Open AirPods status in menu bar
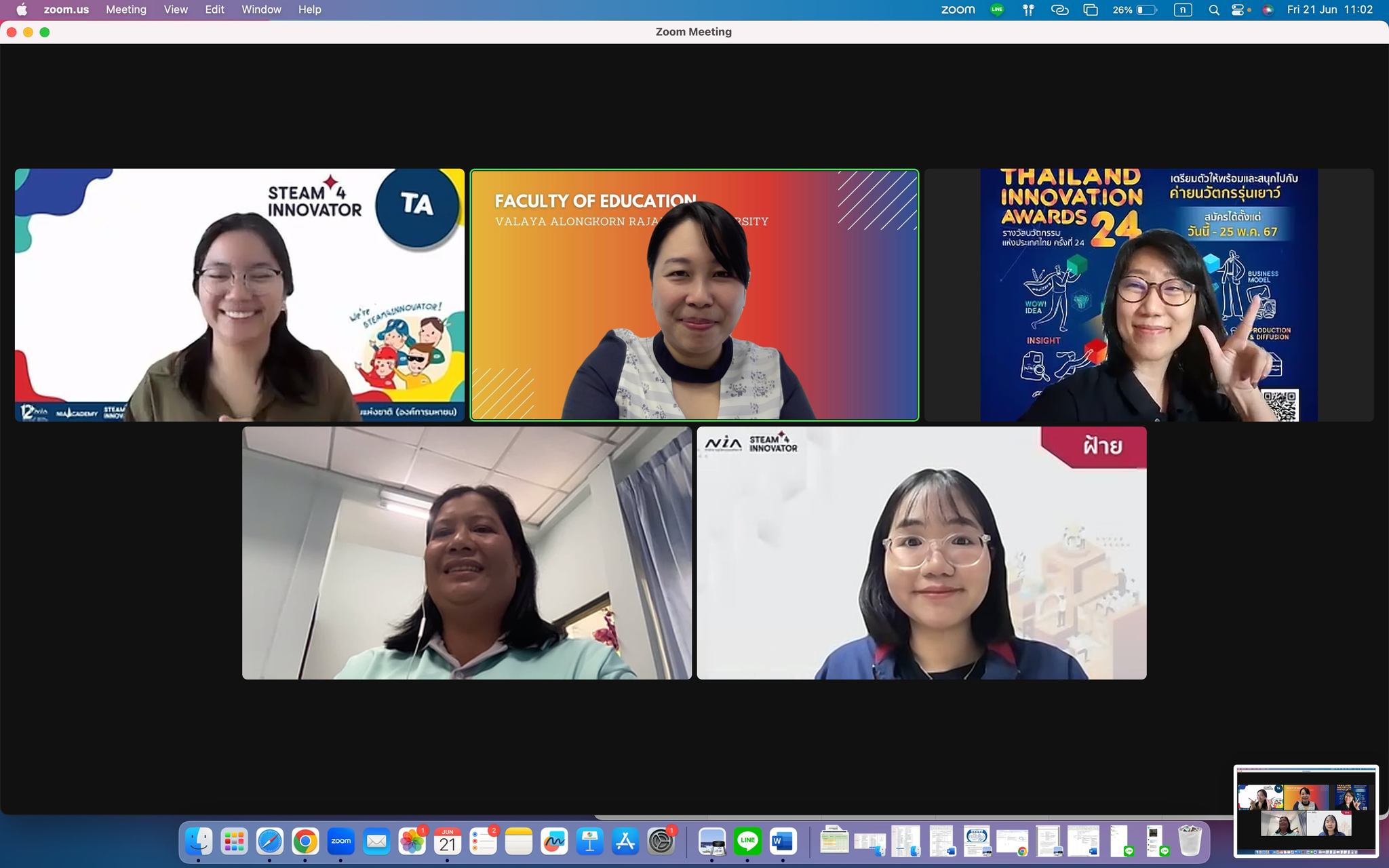 [1028, 9]
